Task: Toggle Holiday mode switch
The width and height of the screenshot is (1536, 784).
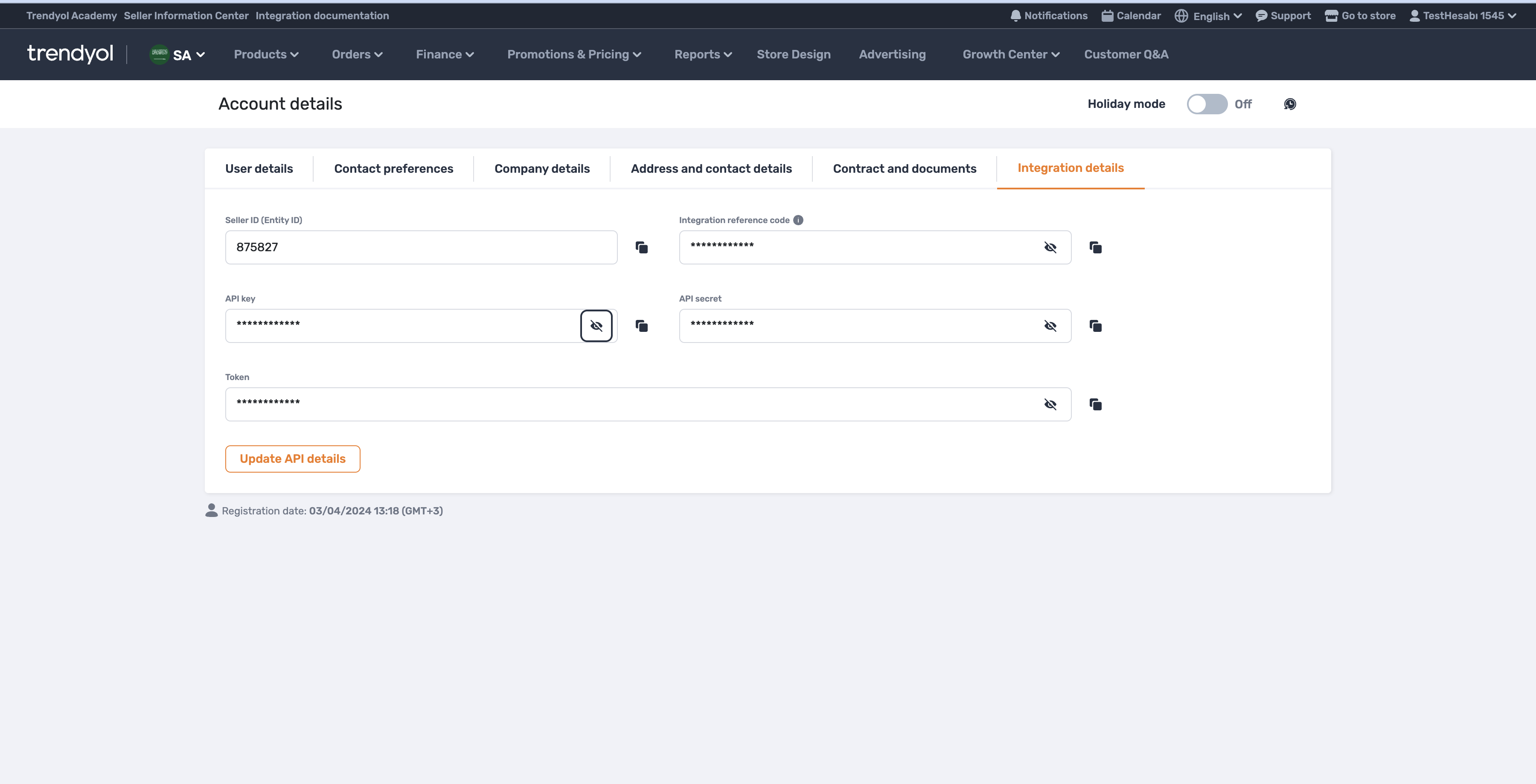Action: 1207,105
